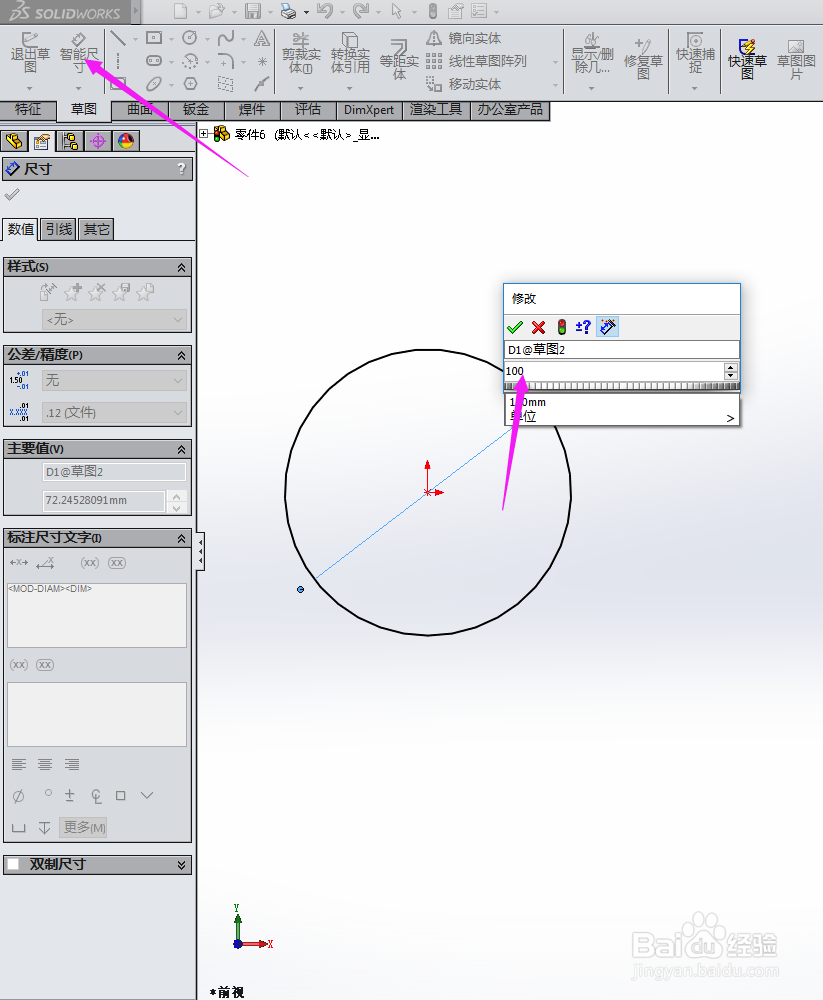Screen dimensions: 823x1000
Task: Open the appearances globe icon in panel tabs
Action: point(125,142)
